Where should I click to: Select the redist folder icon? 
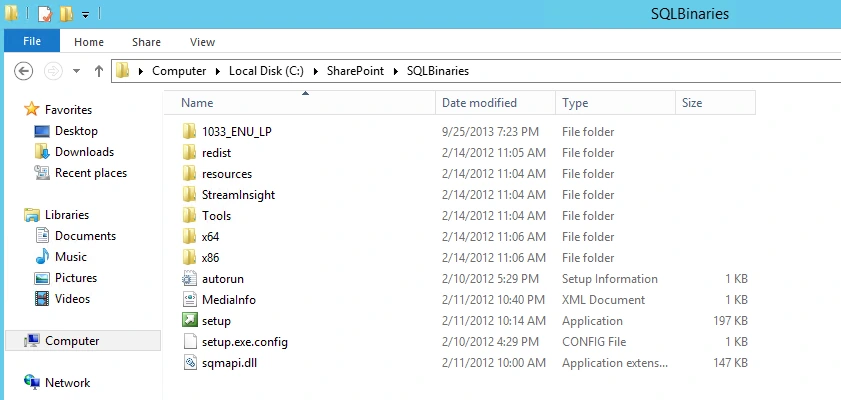[x=189, y=152]
